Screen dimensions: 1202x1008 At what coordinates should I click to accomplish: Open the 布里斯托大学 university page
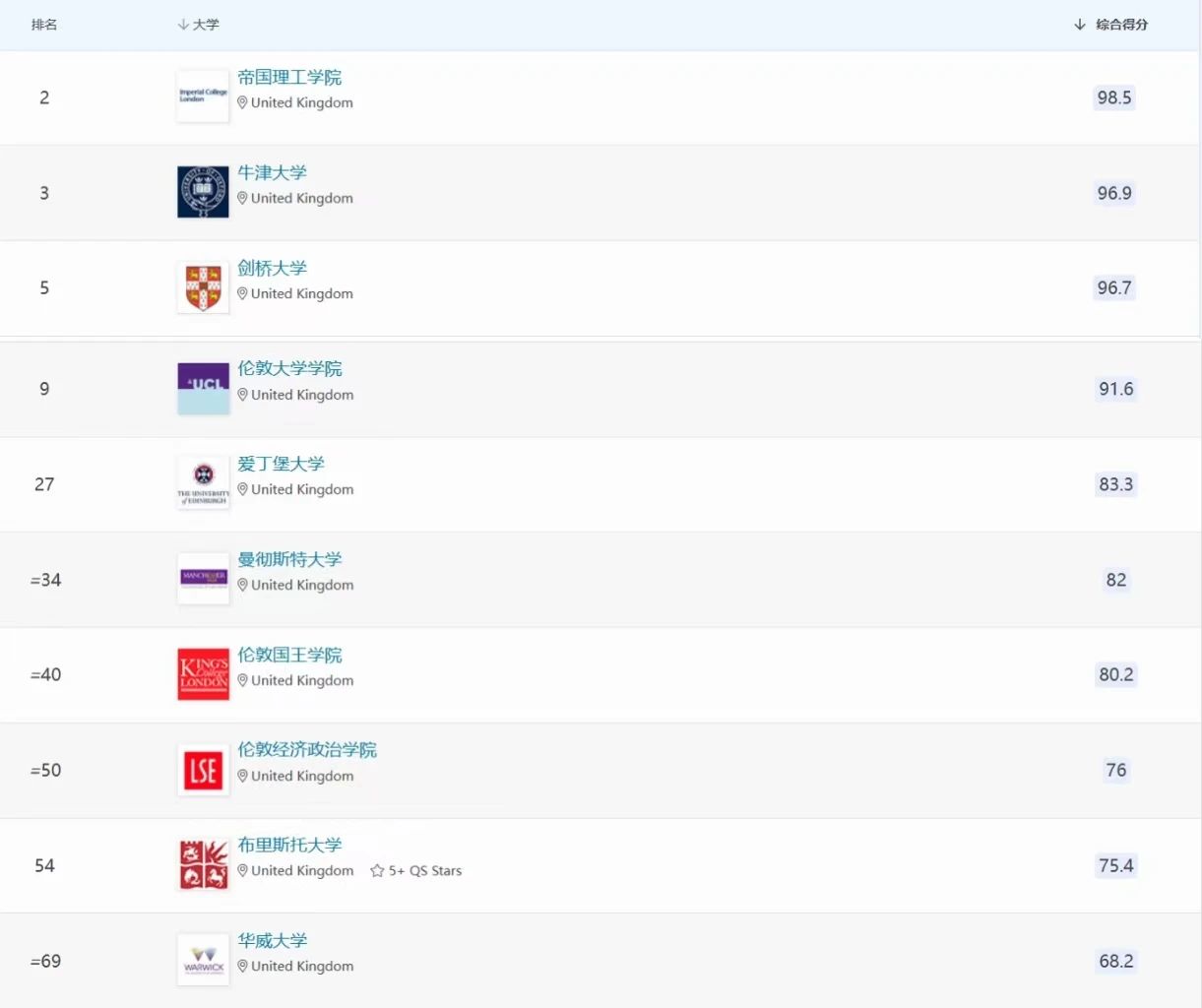click(x=289, y=845)
